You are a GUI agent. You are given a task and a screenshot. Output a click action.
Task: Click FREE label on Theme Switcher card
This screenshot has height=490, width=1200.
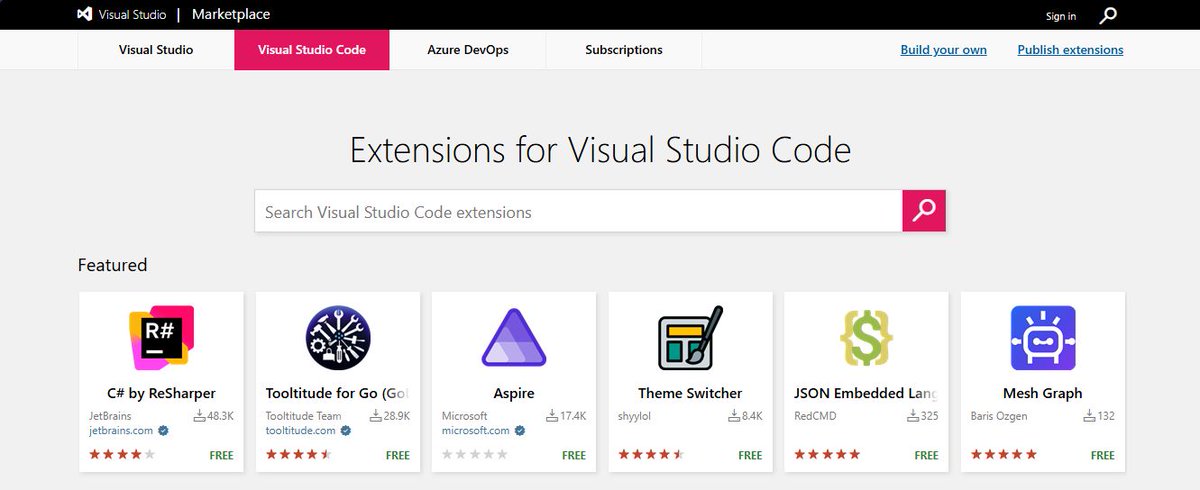click(x=750, y=455)
